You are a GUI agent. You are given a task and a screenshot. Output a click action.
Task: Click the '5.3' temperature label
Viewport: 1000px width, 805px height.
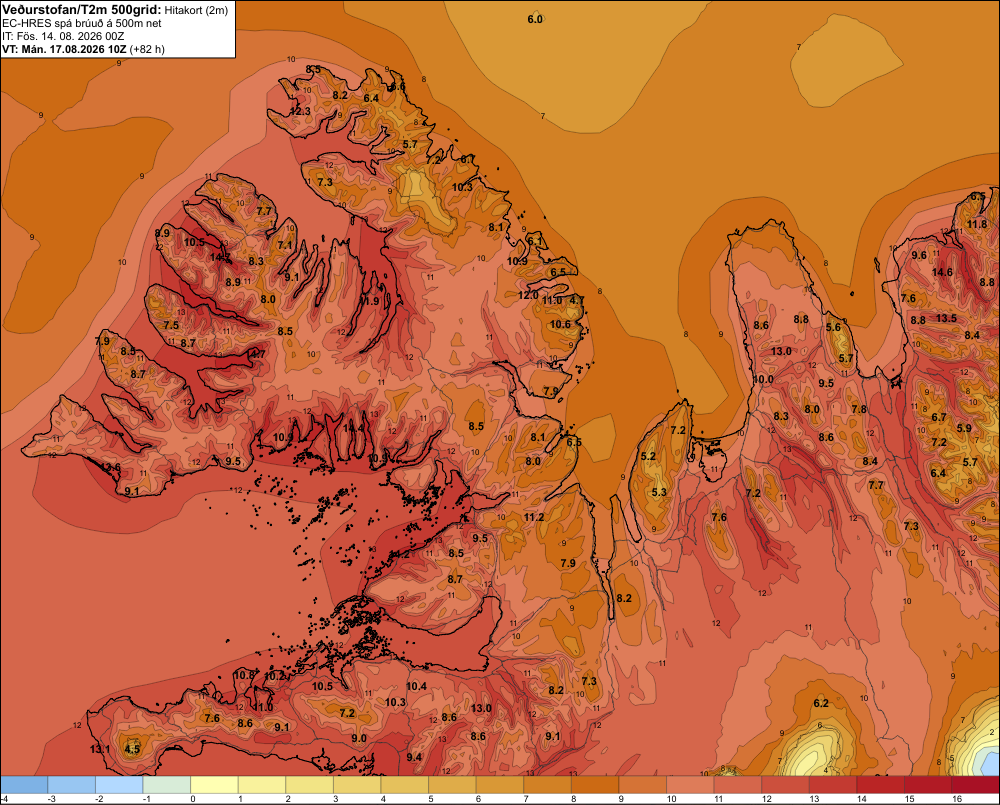click(659, 492)
